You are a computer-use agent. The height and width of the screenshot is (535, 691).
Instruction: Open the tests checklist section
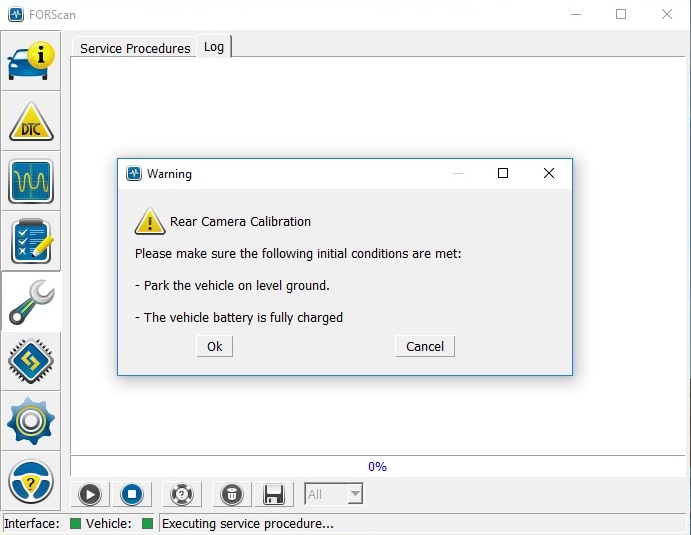[31, 241]
